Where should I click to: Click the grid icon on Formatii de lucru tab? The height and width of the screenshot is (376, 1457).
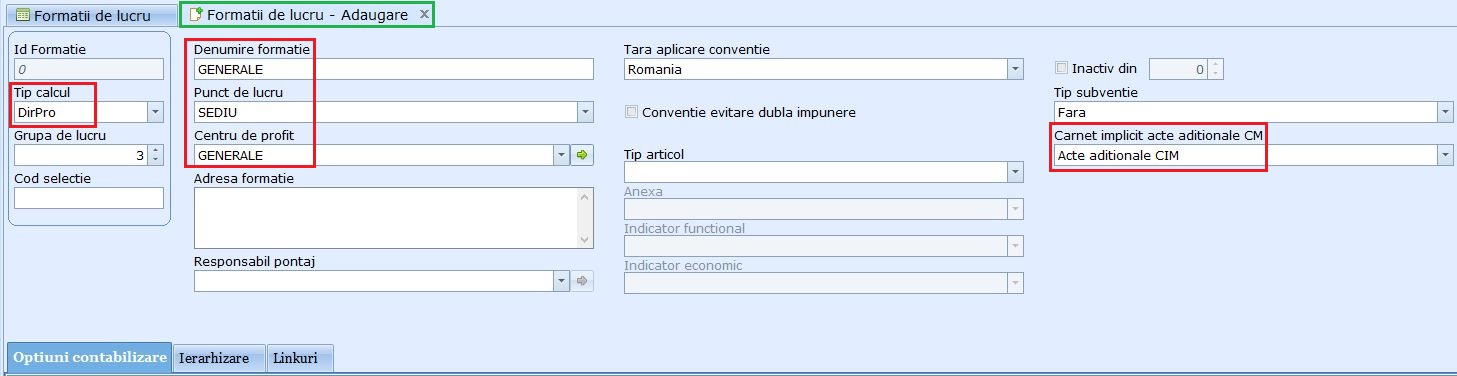click(22, 15)
